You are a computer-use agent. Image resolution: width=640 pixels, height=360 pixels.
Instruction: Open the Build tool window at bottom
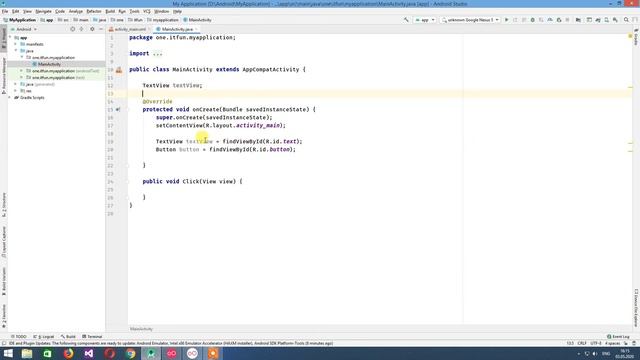[x=68, y=337]
